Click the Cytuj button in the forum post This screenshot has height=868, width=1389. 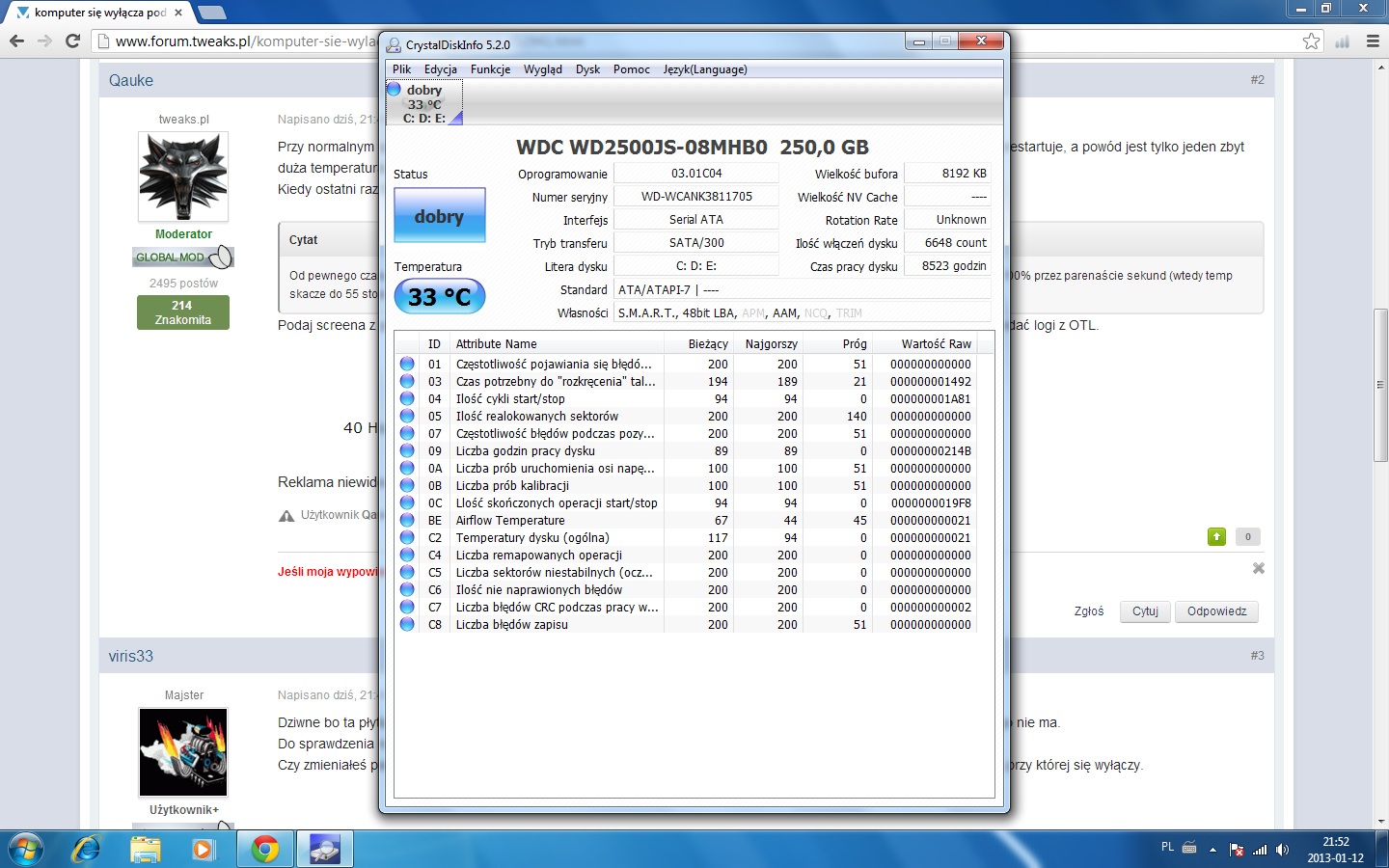(x=1145, y=611)
